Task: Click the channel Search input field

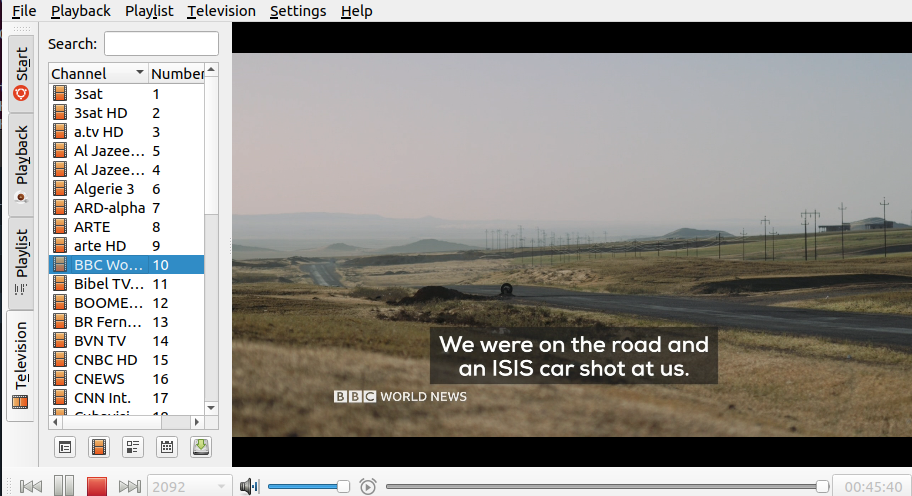Action: pos(161,44)
